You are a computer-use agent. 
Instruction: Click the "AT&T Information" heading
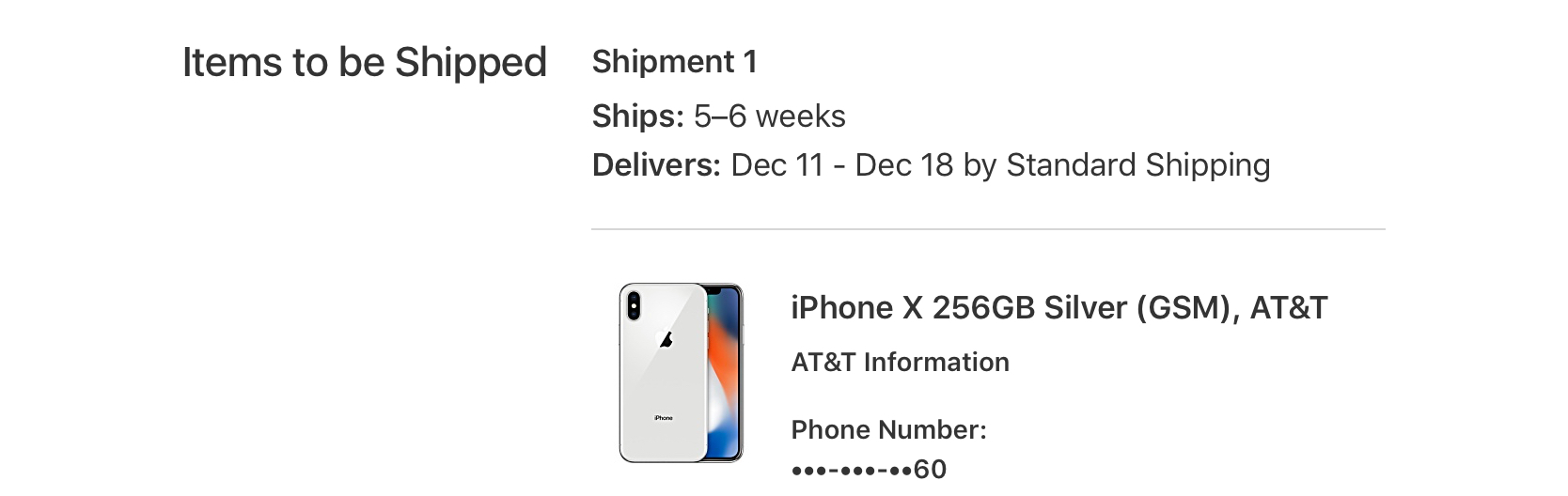pyautogui.click(x=900, y=363)
